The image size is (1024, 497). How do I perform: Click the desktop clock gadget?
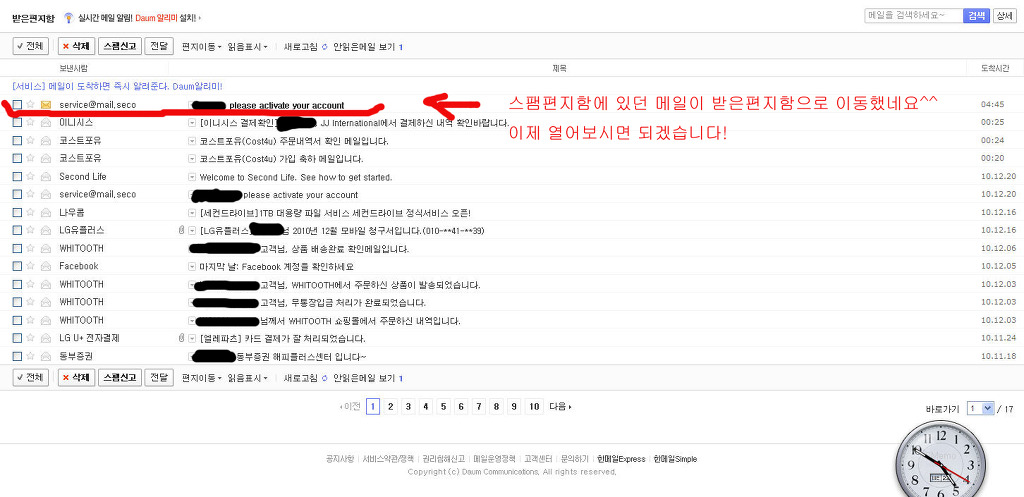tap(938, 460)
